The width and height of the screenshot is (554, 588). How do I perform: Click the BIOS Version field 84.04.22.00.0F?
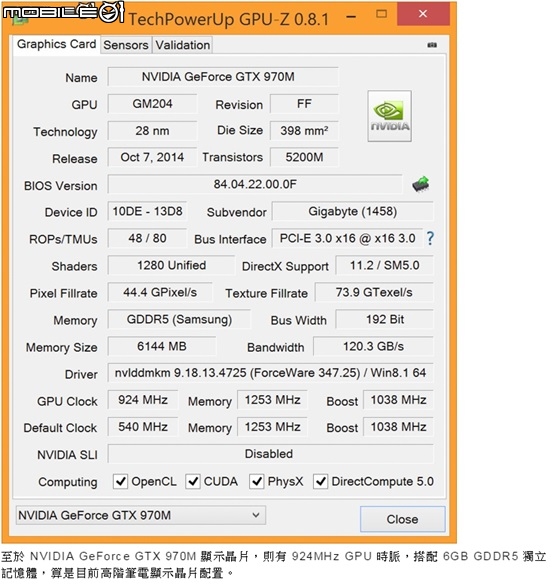[255, 184]
